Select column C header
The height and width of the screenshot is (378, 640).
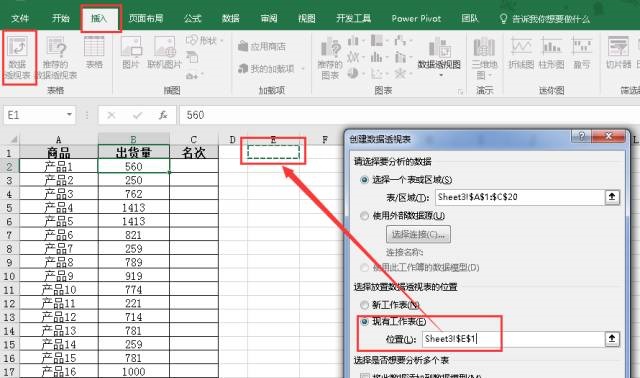[x=194, y=139]
